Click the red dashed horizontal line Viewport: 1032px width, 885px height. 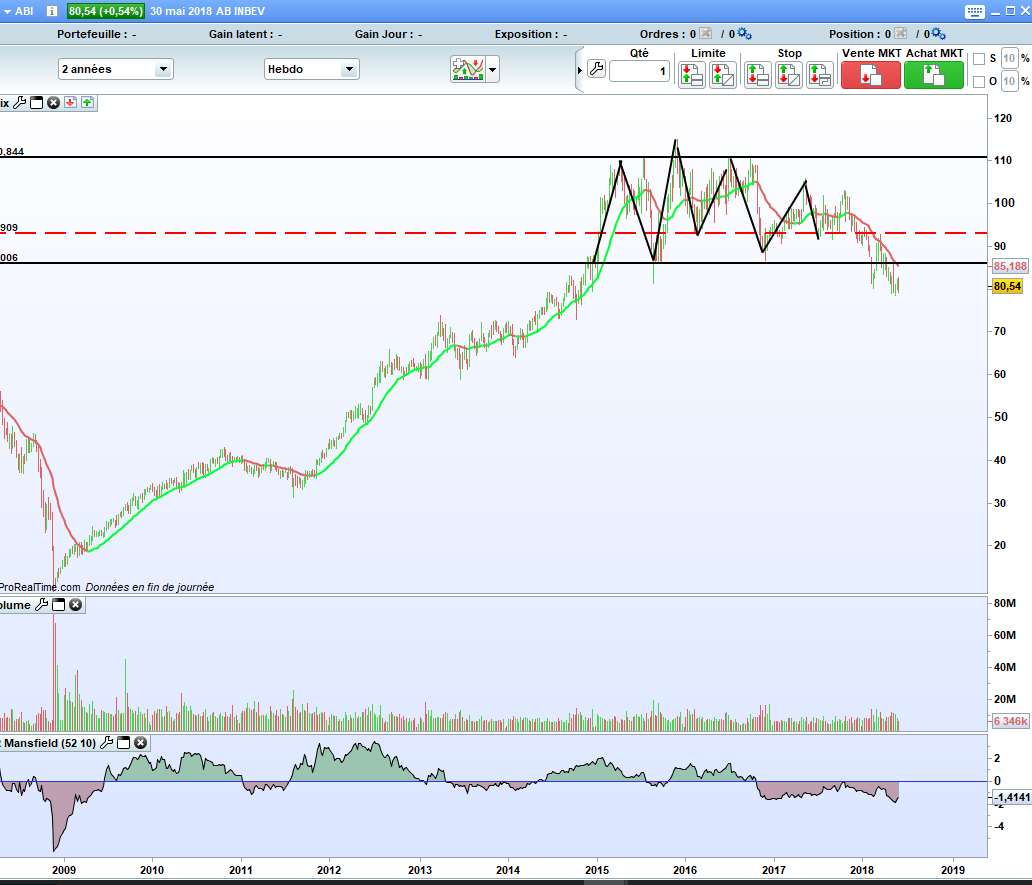point(494,233)
